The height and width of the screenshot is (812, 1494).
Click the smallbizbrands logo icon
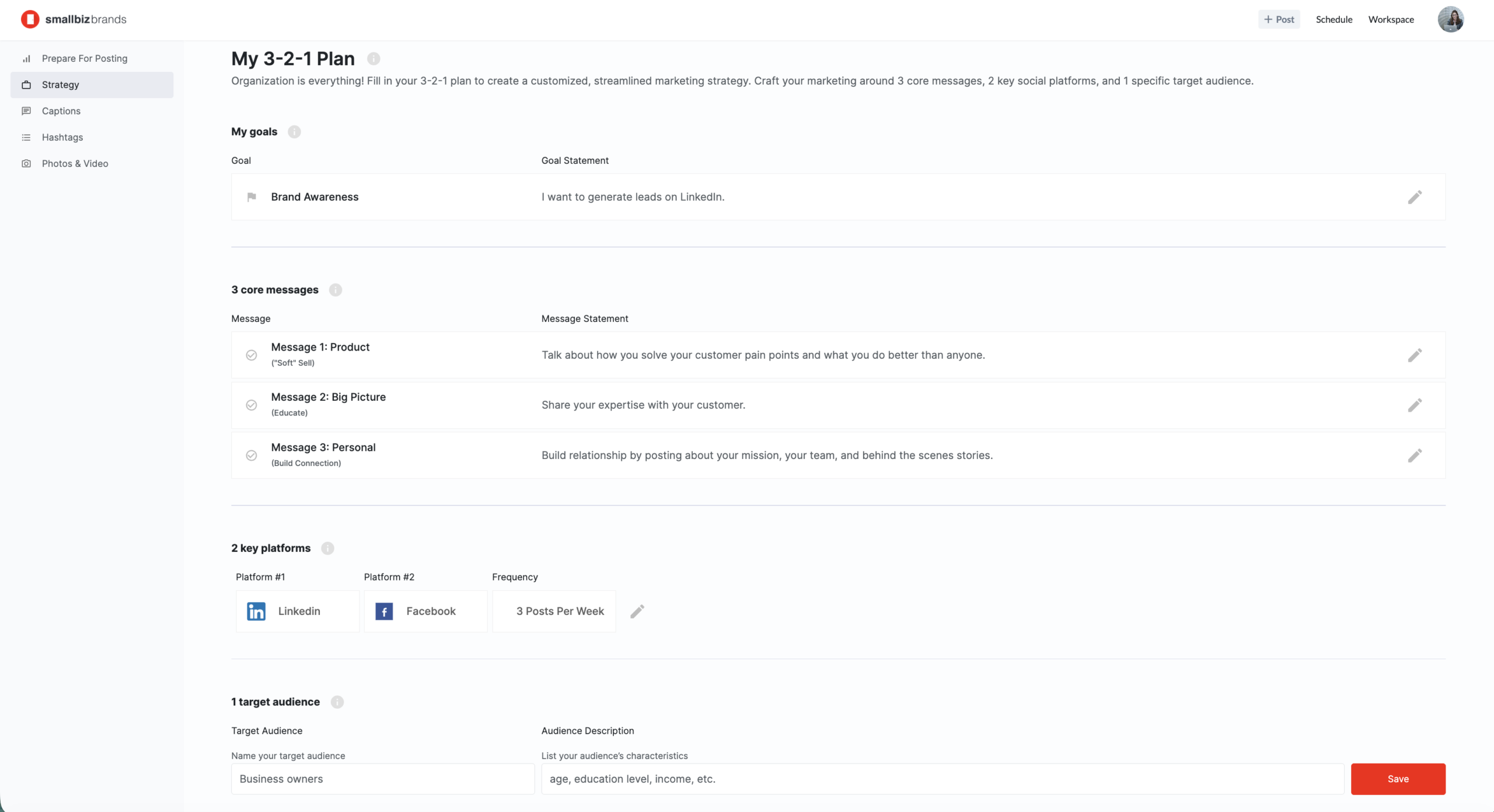pyautogui.click(x=30, y=19)
